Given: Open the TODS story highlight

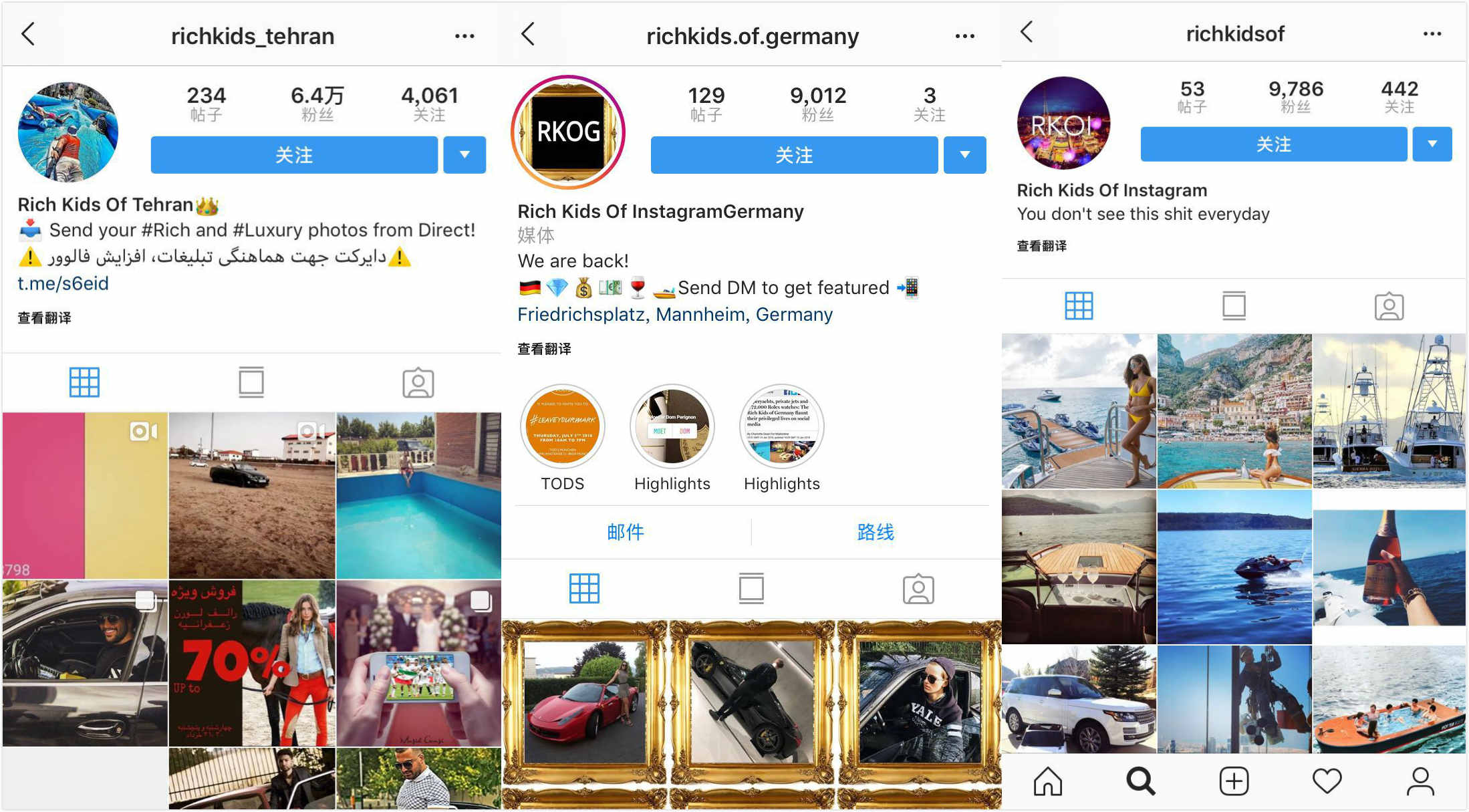Looking at the screenshot, I should coord(563,428).
